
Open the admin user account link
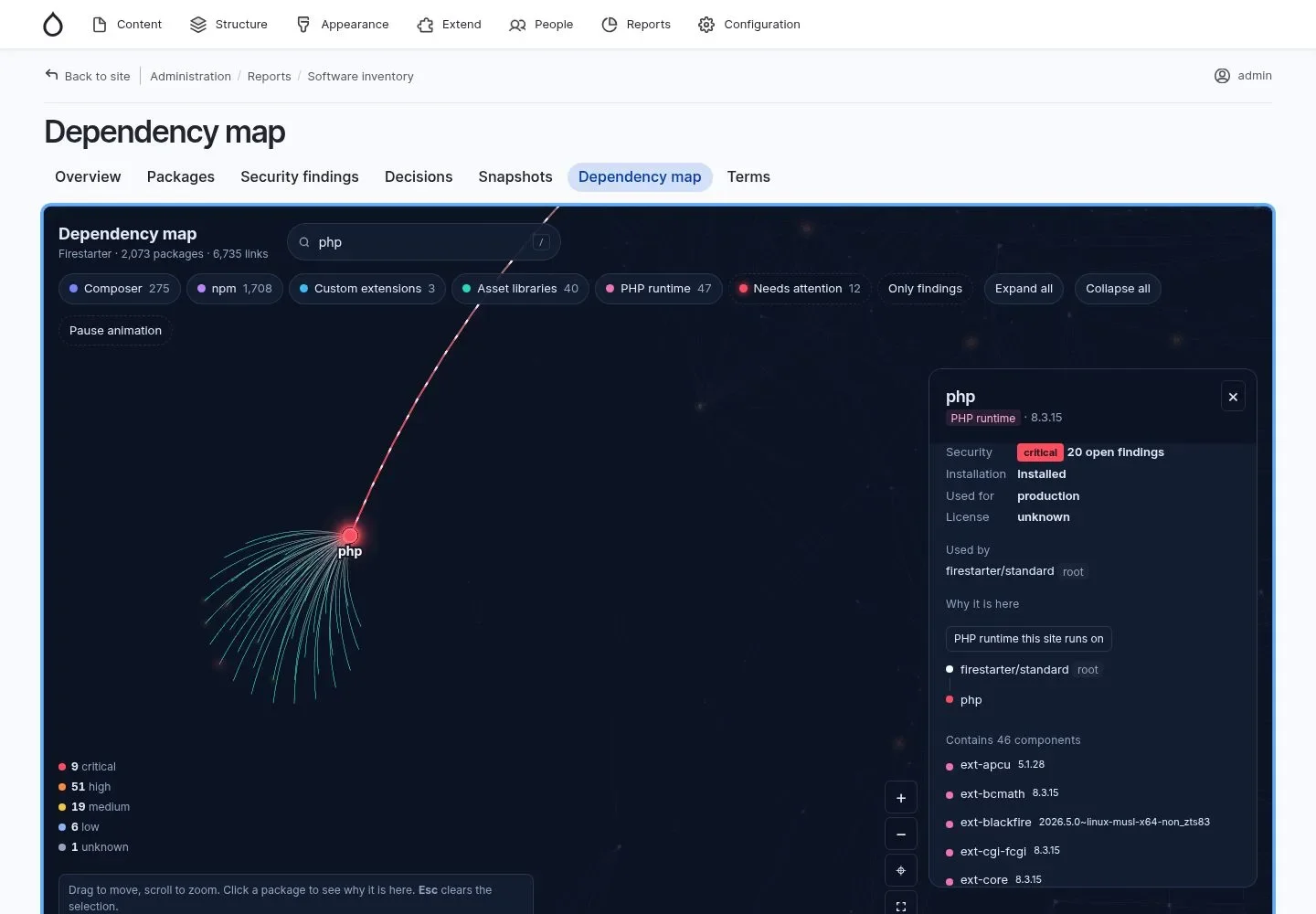1243,76
